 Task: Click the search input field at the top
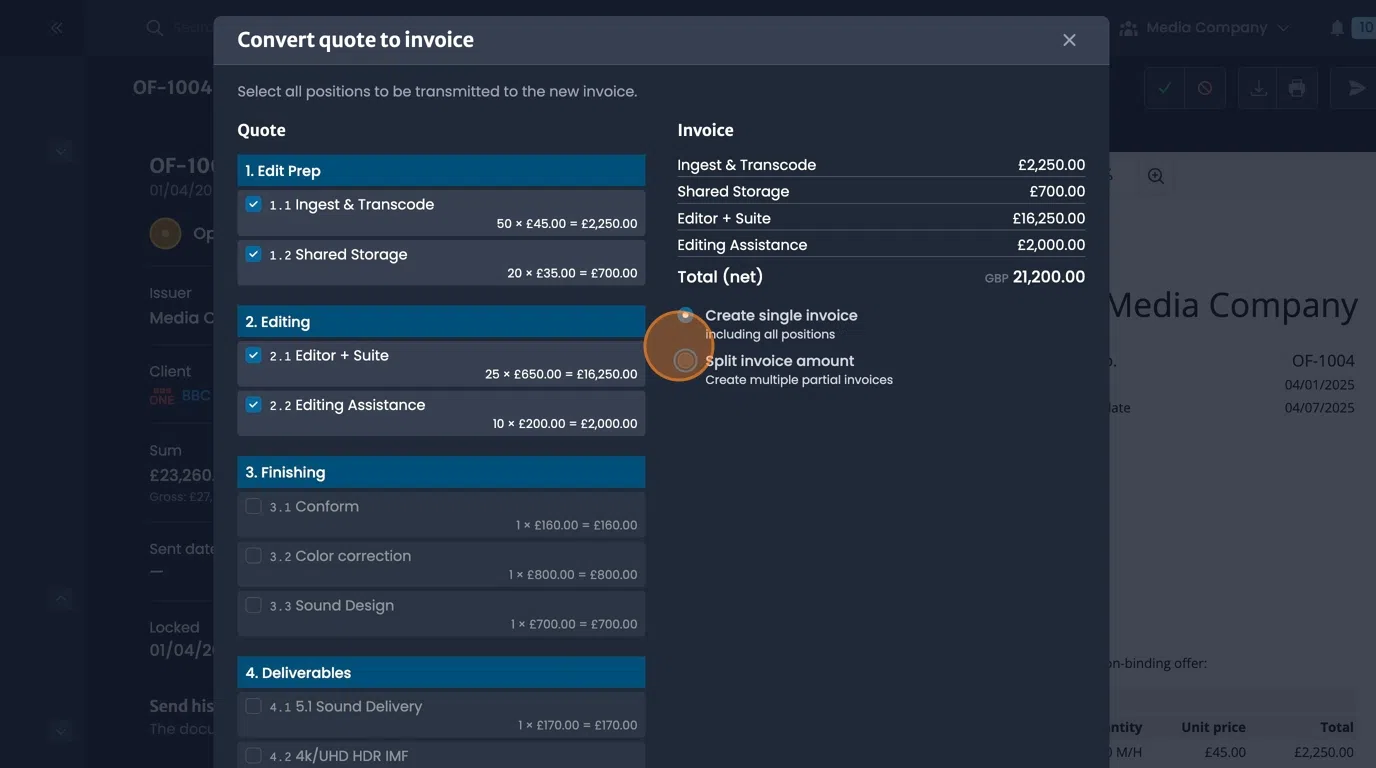(200, 27)
